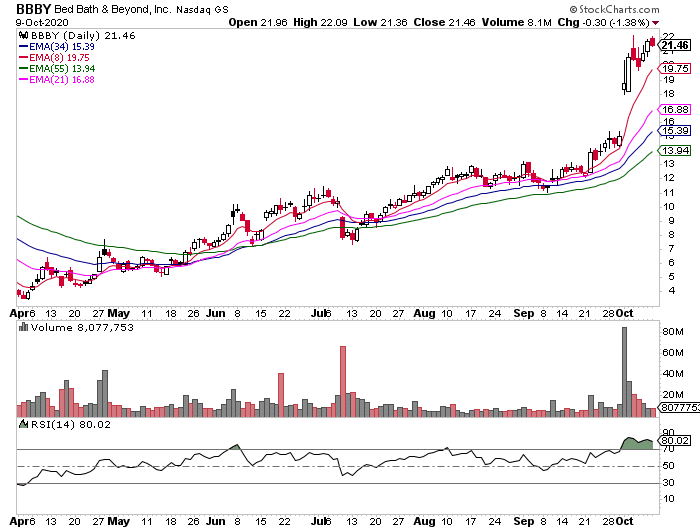This screenshot has height=530, width=700.
Task: Click the 15.39 EMA price tag
Action: point(675,131)
